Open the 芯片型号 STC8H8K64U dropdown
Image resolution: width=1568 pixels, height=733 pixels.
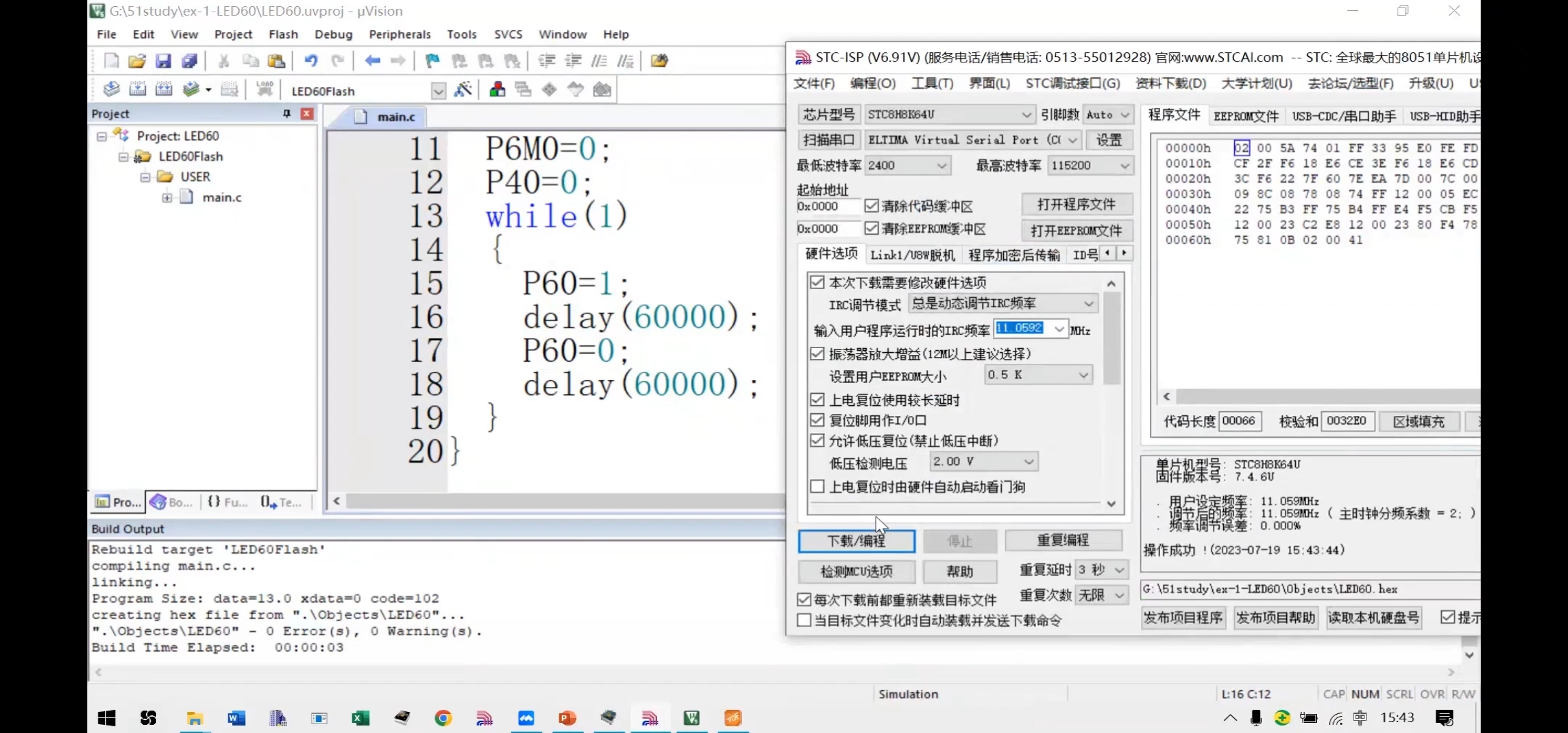click(x=1026, y=115)
